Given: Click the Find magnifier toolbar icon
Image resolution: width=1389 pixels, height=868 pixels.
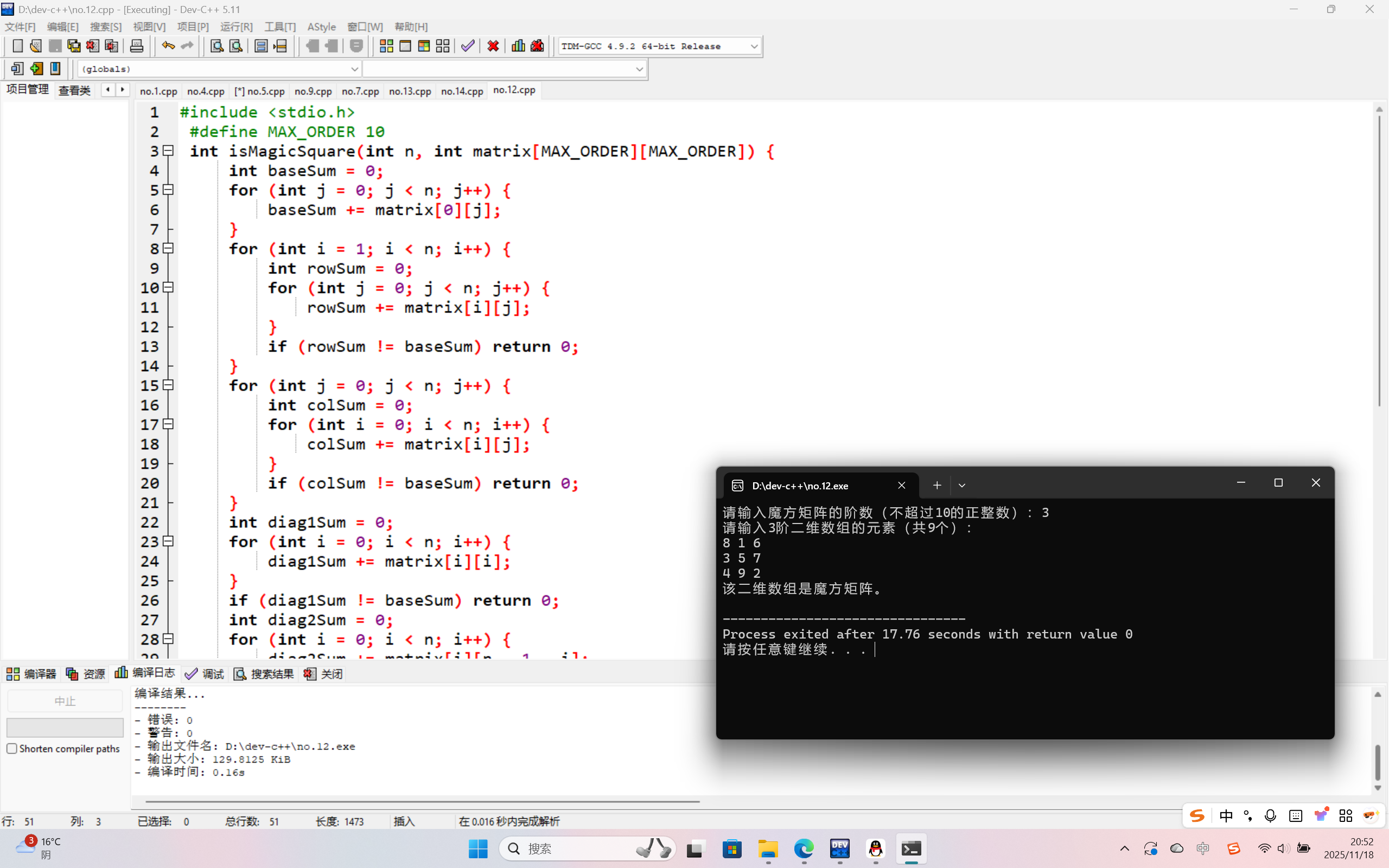Looking at the screenshot, I should click(x=216, y=46).
